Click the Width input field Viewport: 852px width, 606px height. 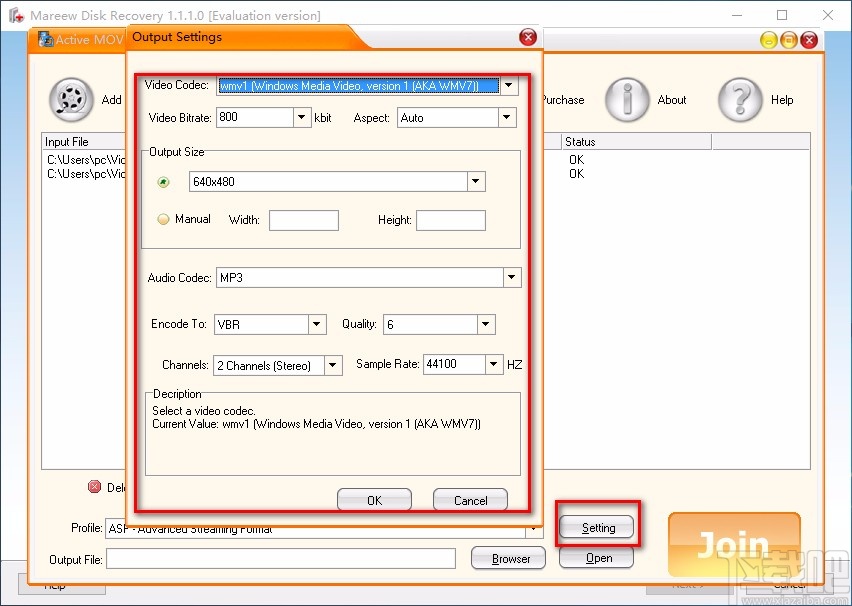304,221
